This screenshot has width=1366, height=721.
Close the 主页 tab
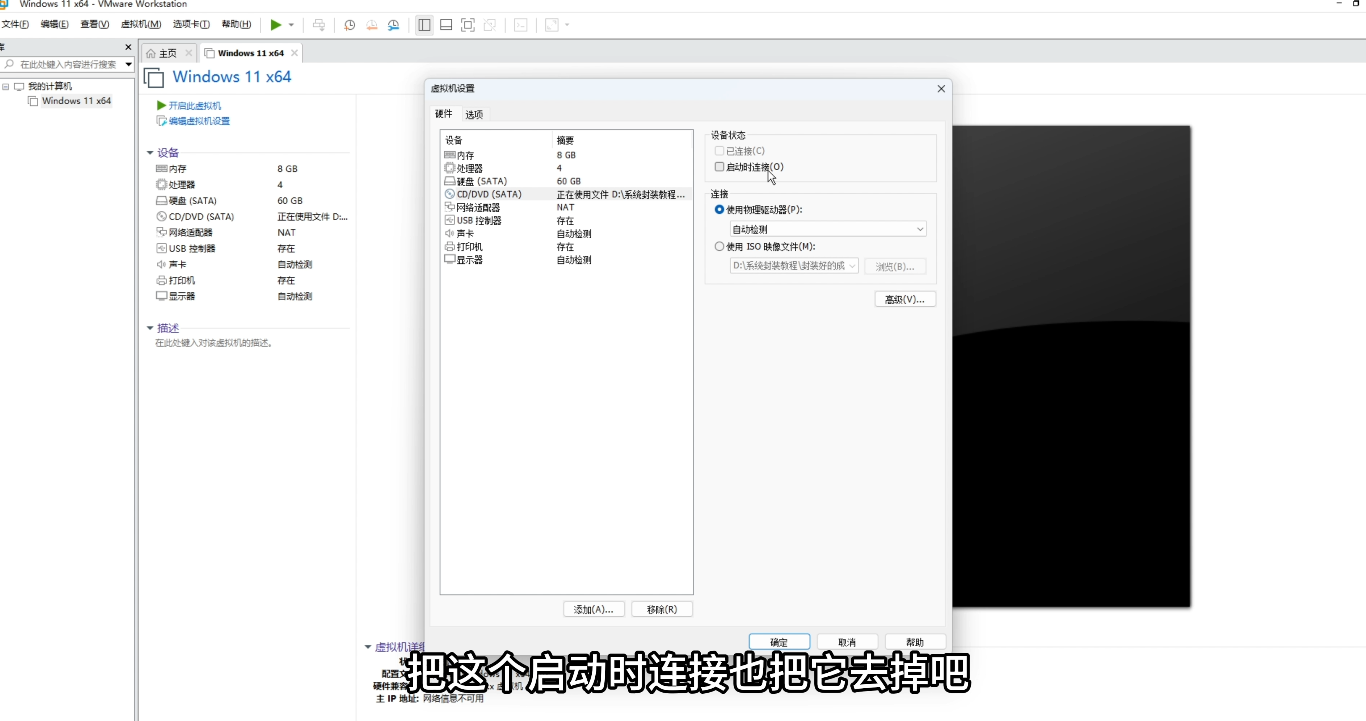[189, 53]
